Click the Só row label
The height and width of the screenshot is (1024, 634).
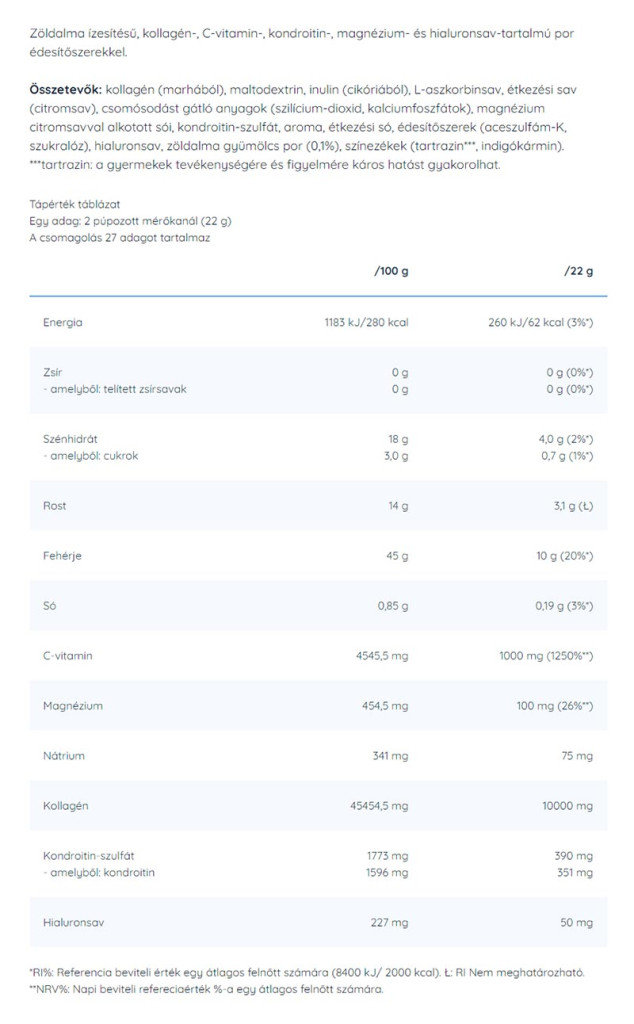pyautogui.click(x=49, y=606)
